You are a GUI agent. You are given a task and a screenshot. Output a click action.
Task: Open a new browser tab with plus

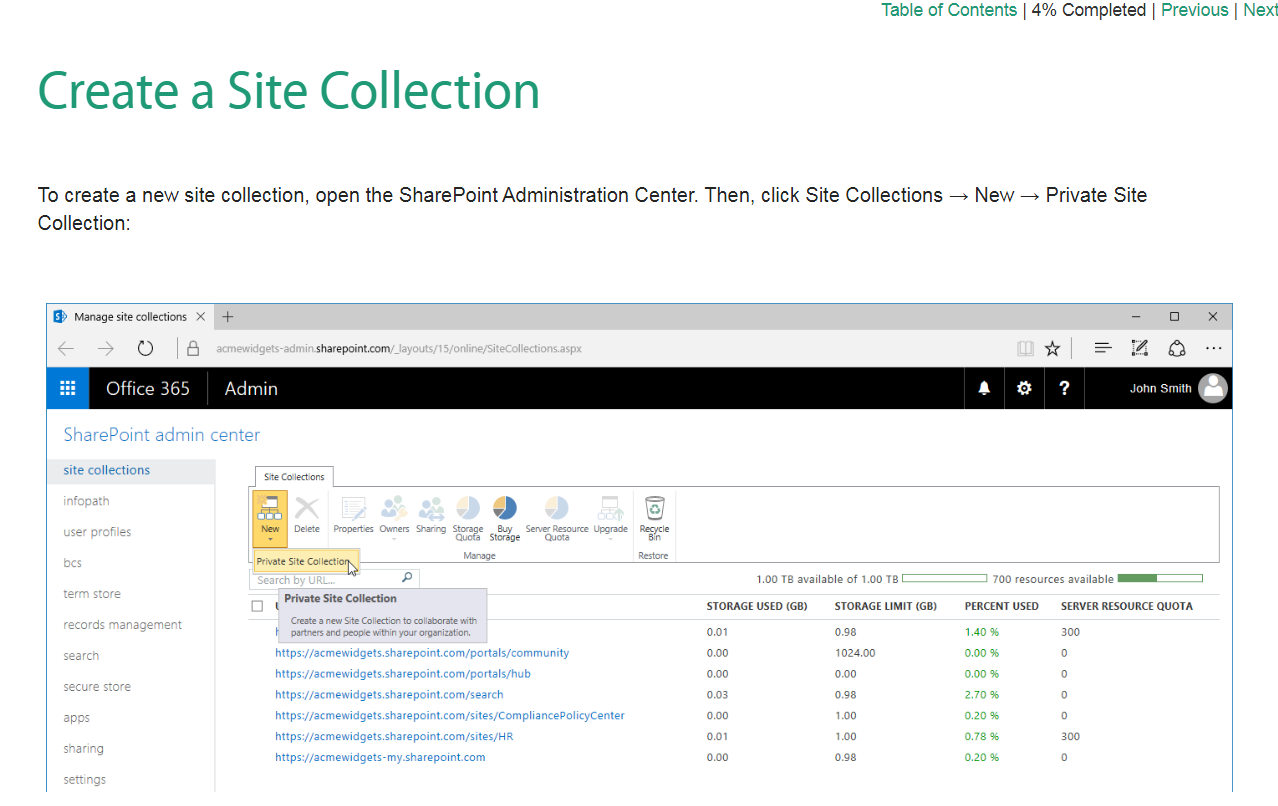point(228,317)
